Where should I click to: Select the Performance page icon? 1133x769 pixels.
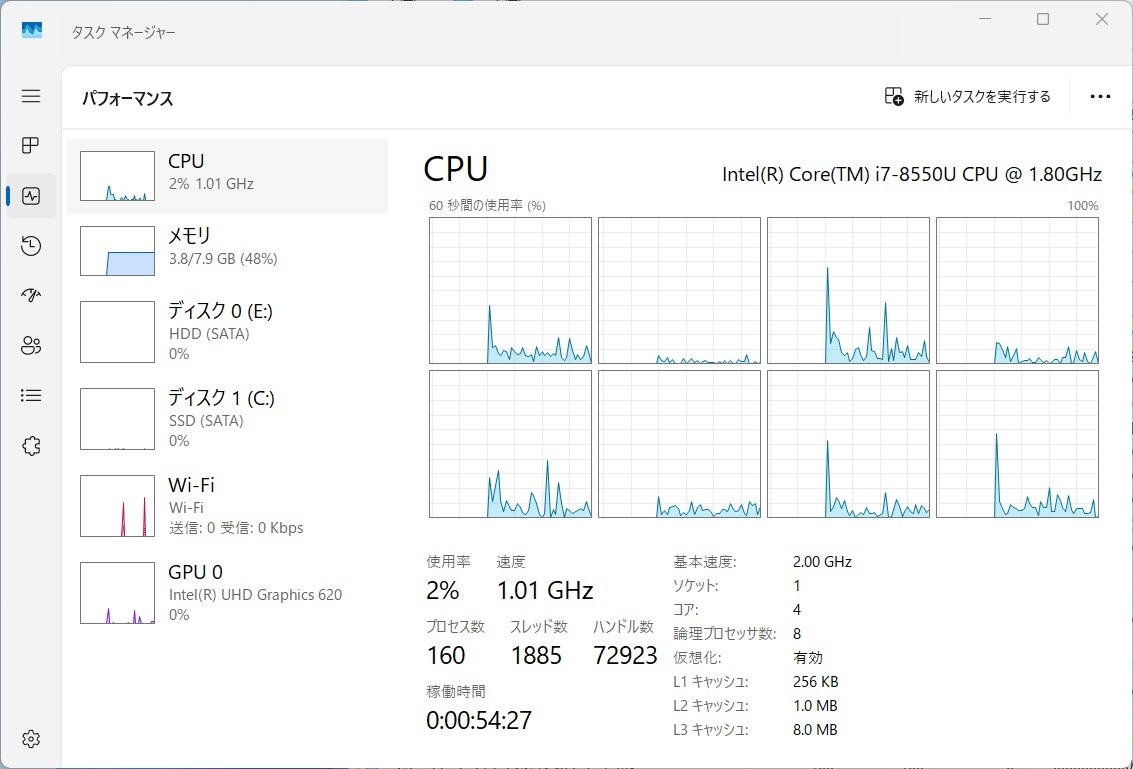[31, 196]
